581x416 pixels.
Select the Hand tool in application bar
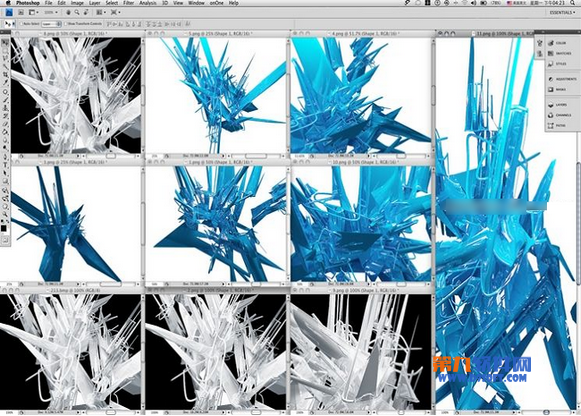point(69,12)
